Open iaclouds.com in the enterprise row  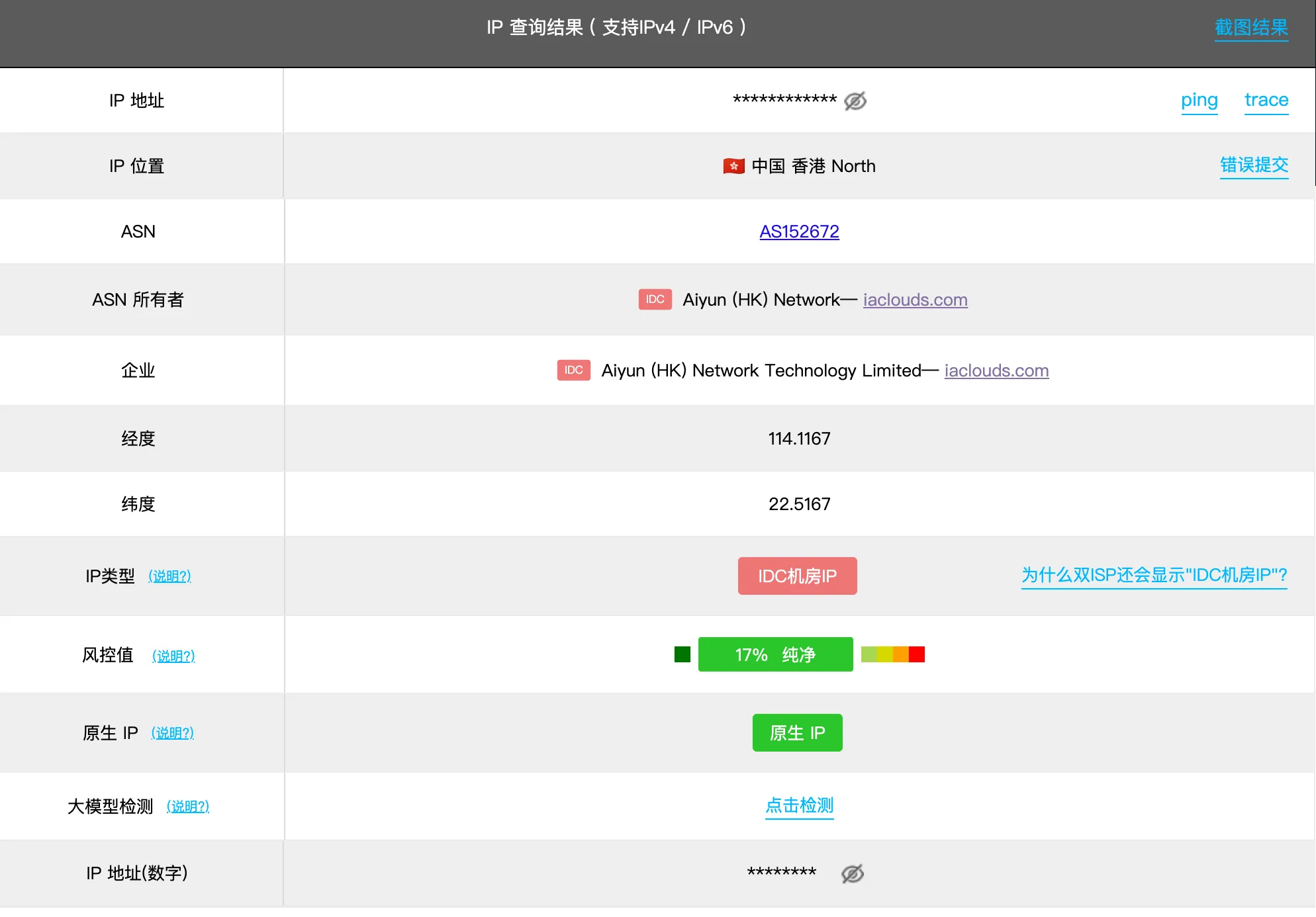[x=996, y=371]
